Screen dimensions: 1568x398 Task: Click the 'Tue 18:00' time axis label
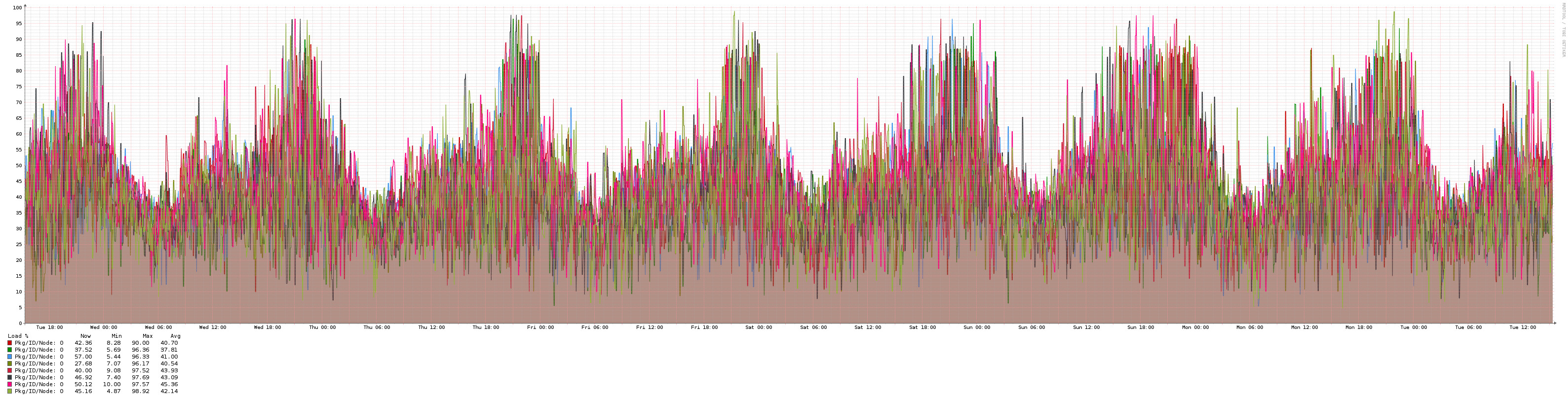click(x=49, y=327)
